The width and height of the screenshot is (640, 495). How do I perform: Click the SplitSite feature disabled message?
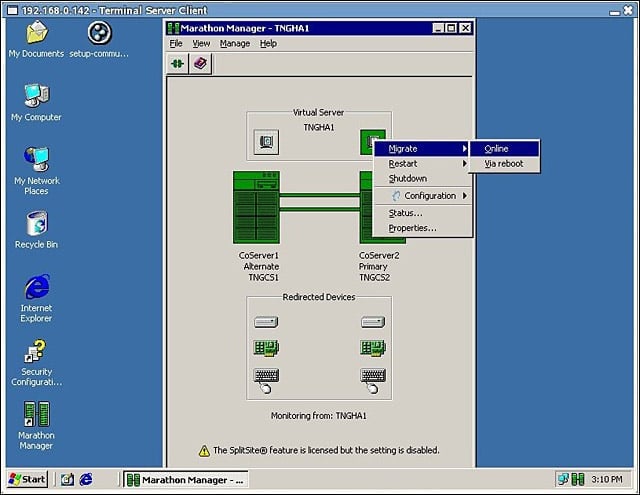[326, 451]
